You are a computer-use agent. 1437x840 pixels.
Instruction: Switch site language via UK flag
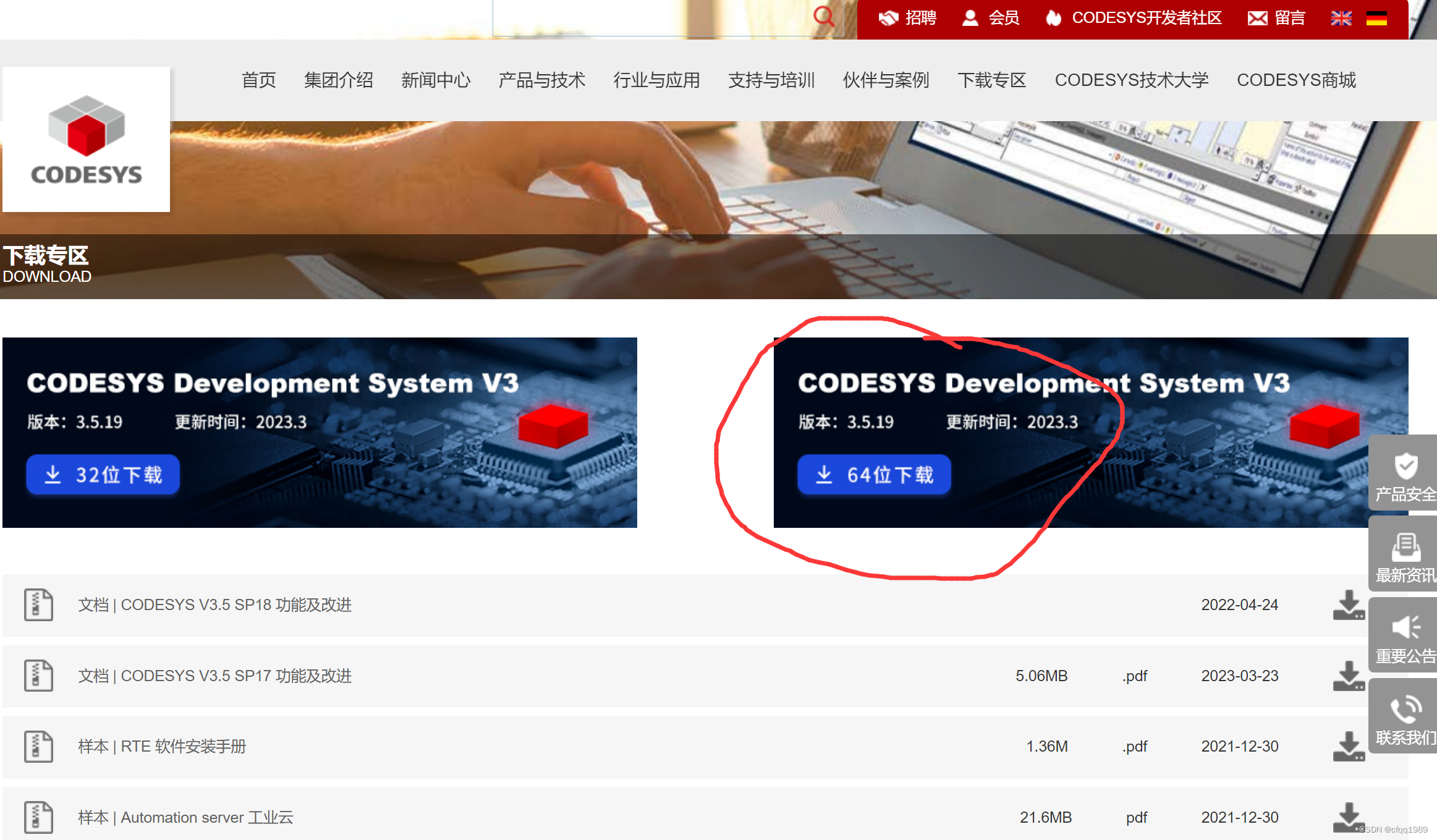click(1341, 19)
